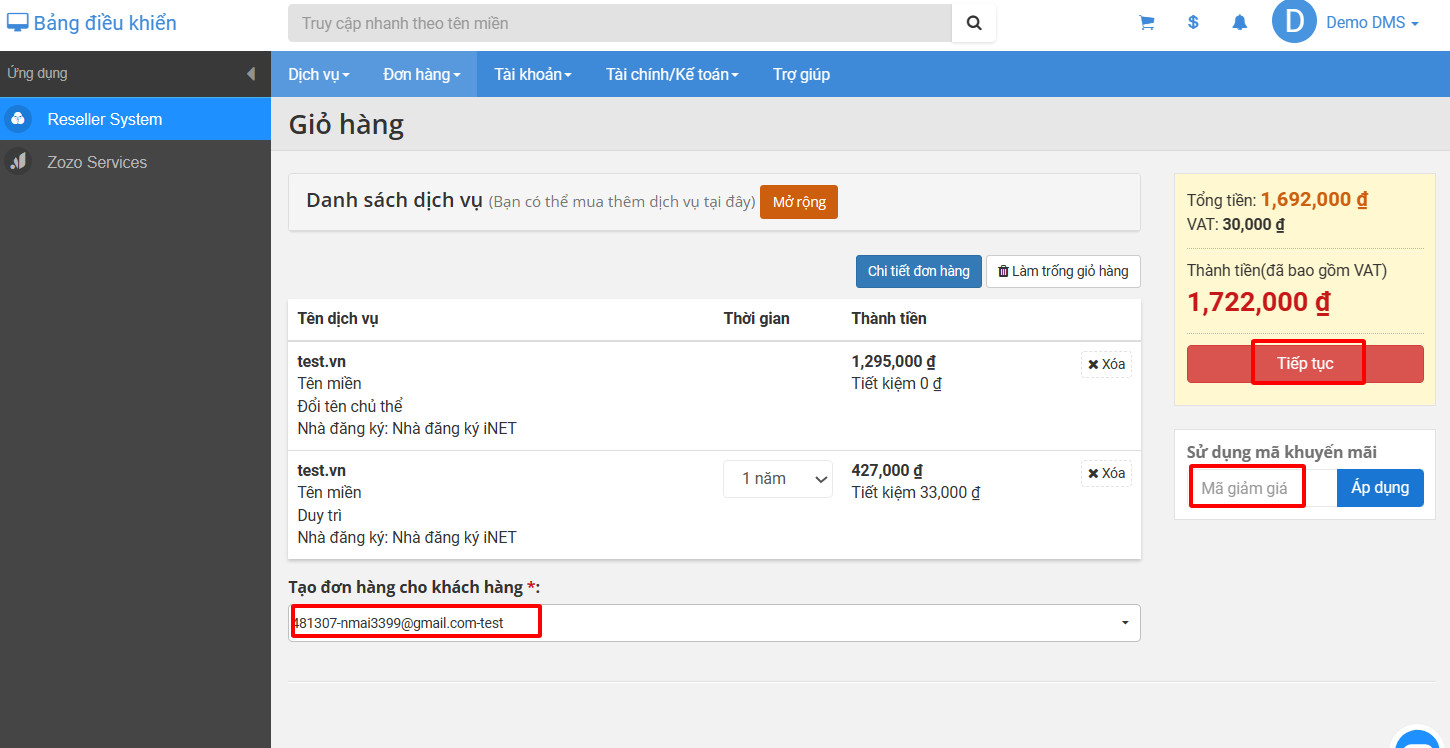Click the Zozo Services sidebar icon
The image size is (1450, 748).
(x=18, y=162)
